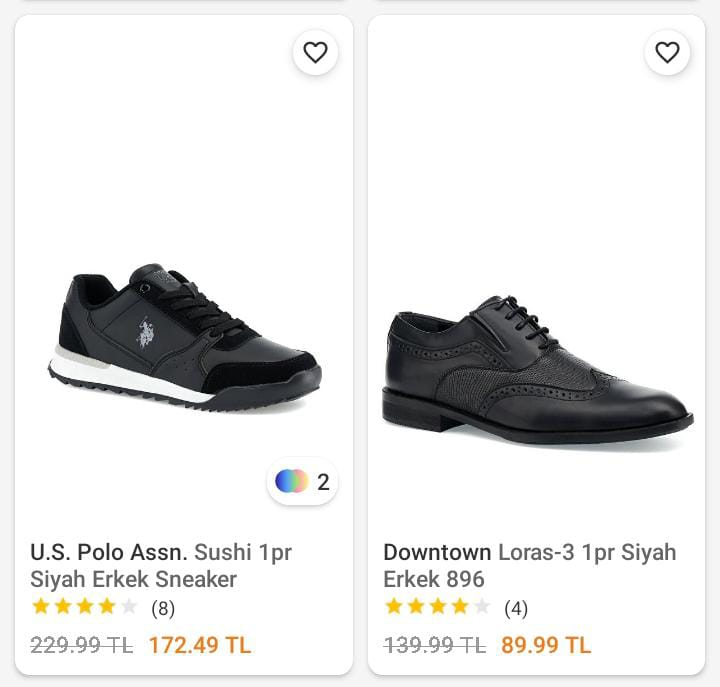Image resolution: width=720 pixels, height=687 pixels.
Task: Open the (4) reviews count
Action: coord(516,607)
